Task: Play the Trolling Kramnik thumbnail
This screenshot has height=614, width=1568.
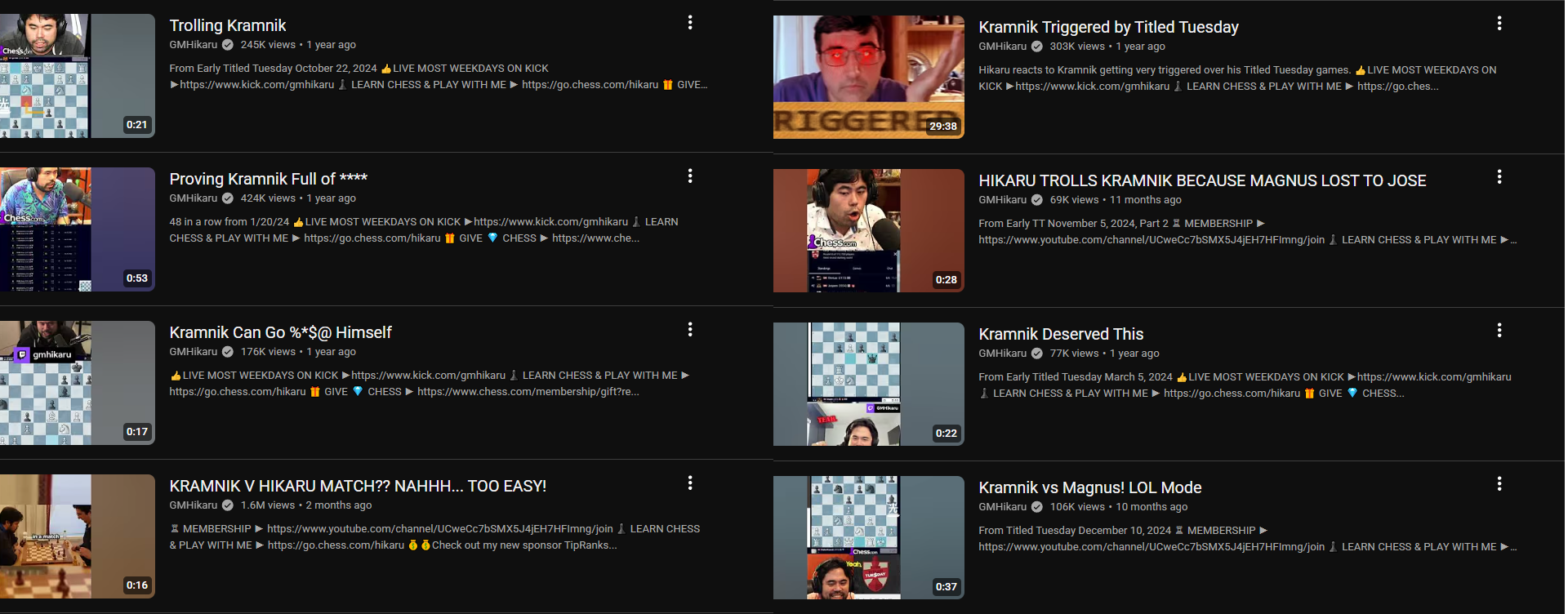Action: pyautogui.click(x=78, y=76)
